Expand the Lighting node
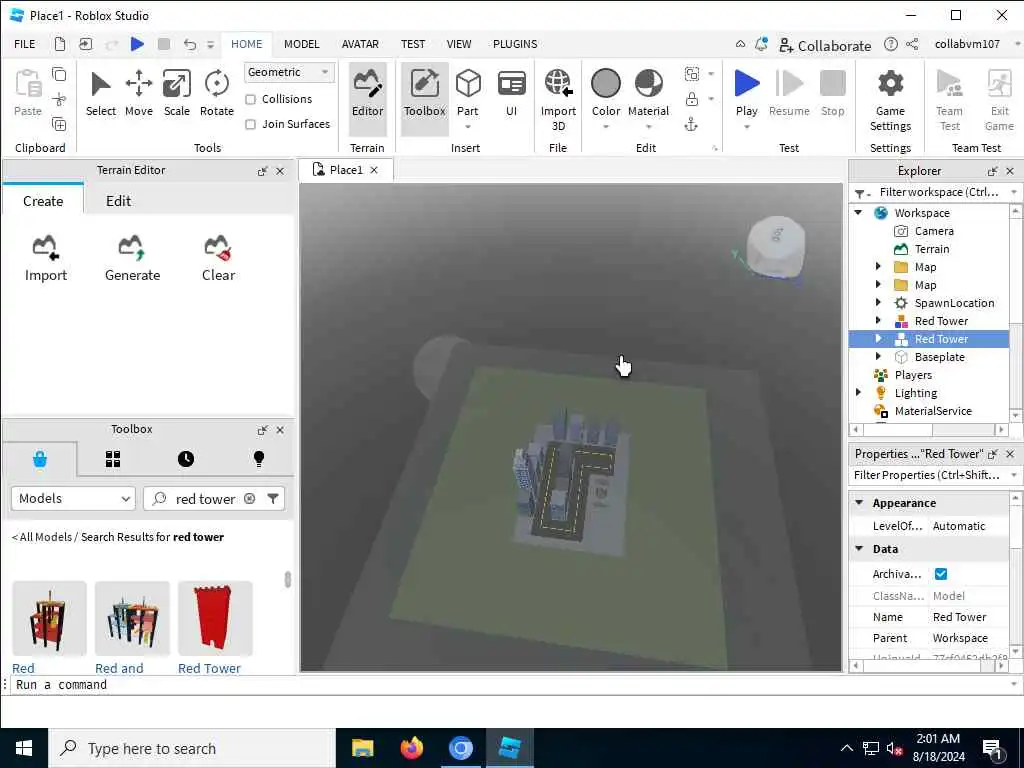Screen dimensions: 1024x768 859,392
